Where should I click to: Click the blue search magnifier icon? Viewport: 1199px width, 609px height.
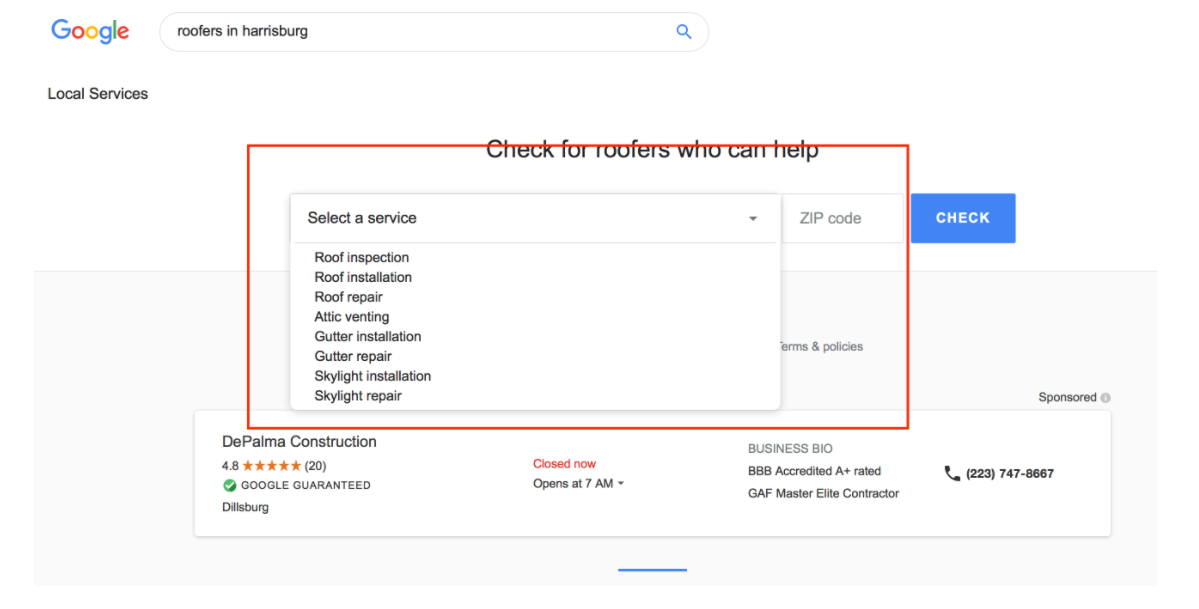pos(684,31)
